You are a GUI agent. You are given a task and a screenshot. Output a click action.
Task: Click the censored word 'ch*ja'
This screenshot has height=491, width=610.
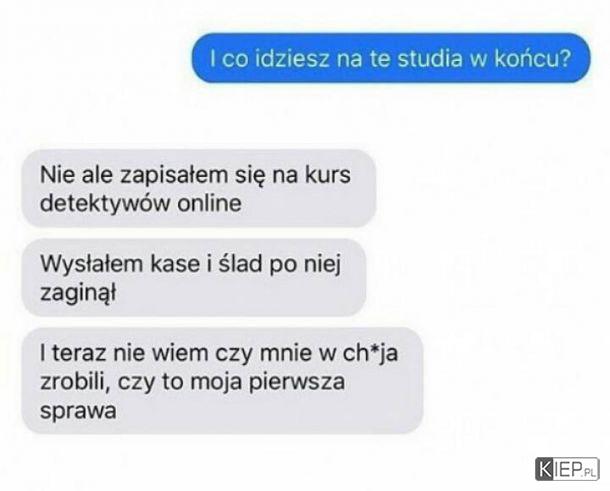(x=370, y=354)
